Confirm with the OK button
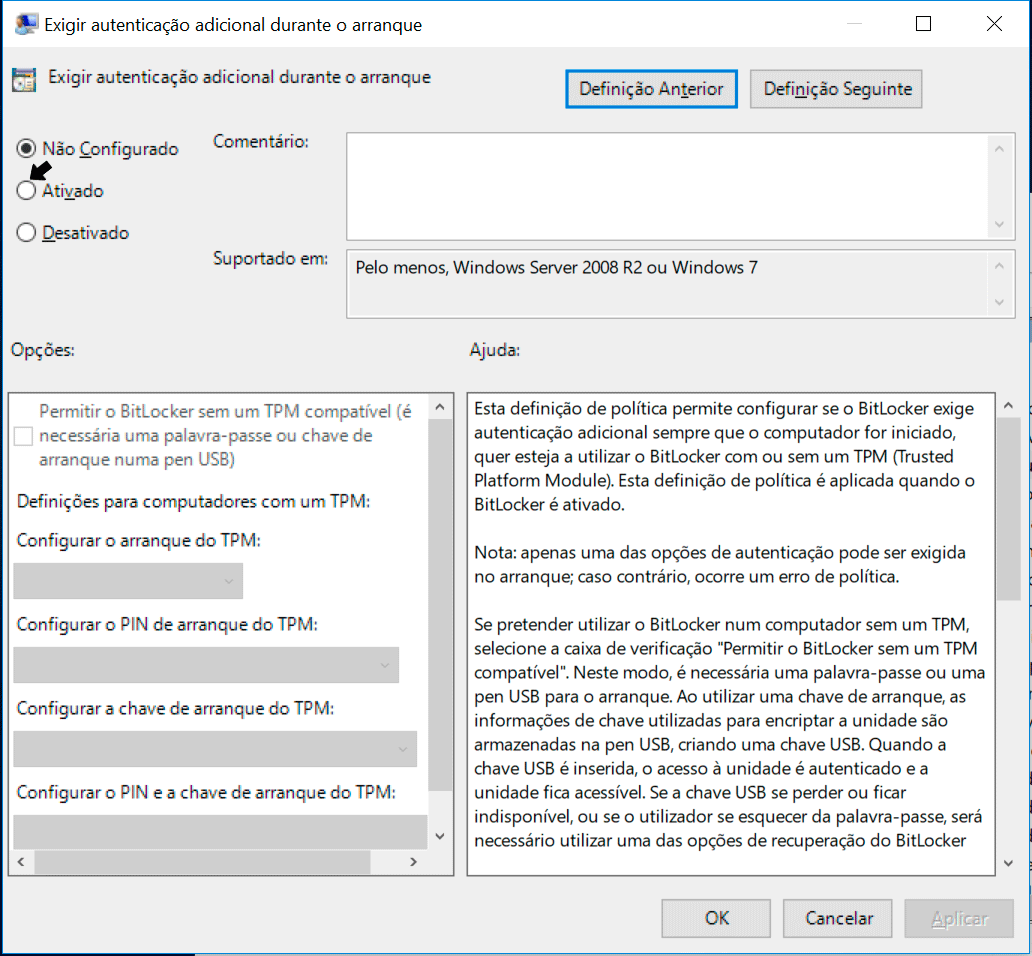The height and width of the screenshot is (956, 1032). pos(716,918)
